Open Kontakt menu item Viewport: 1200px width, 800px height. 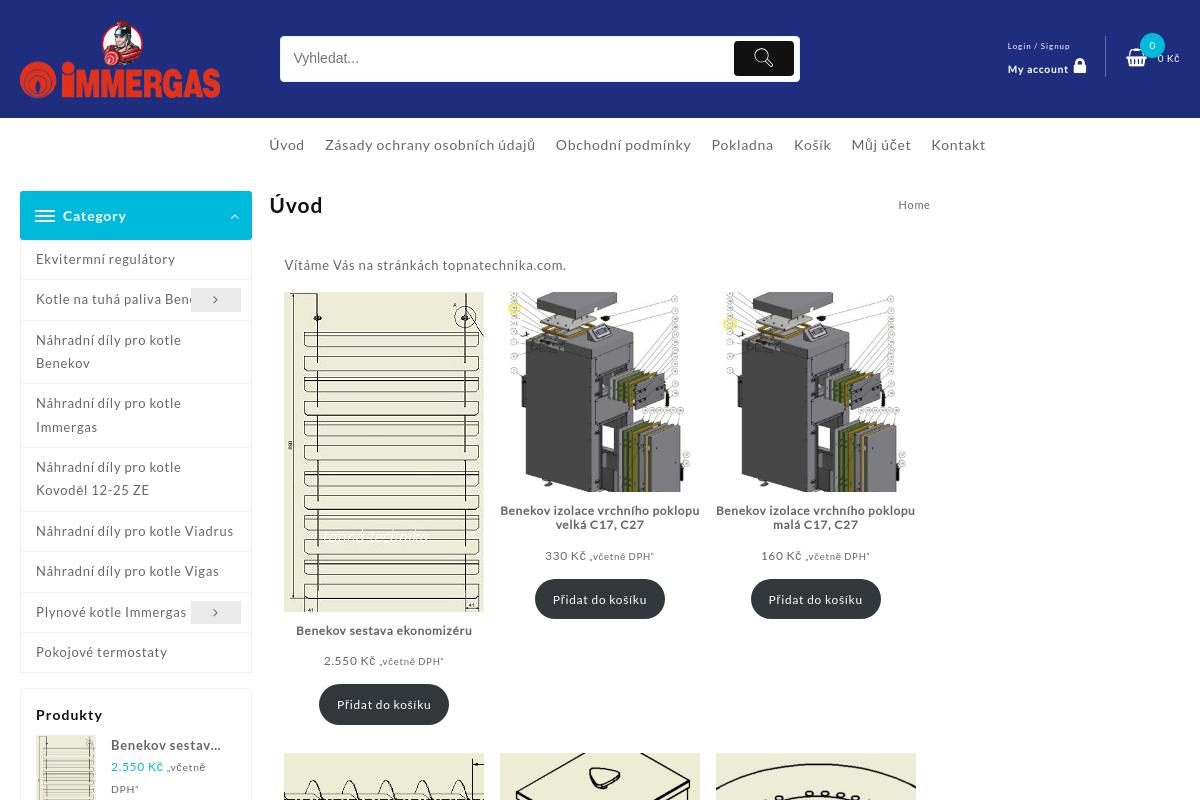[958, 145]
